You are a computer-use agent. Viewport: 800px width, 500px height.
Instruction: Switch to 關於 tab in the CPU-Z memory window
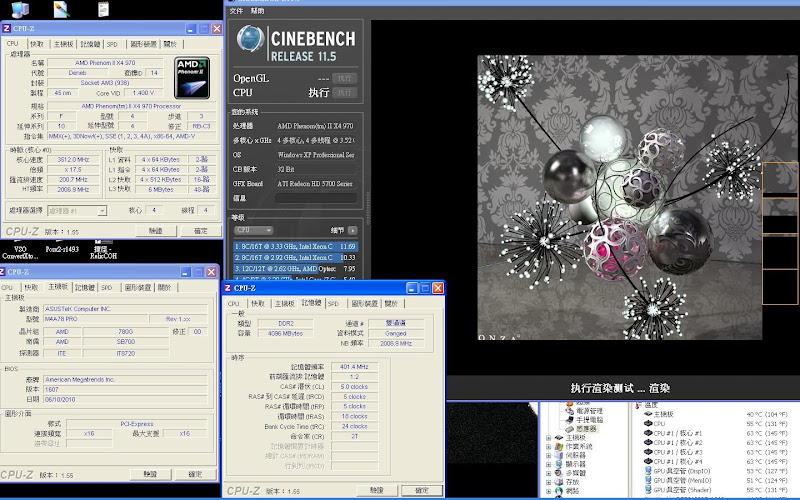(x=392, y=304)
